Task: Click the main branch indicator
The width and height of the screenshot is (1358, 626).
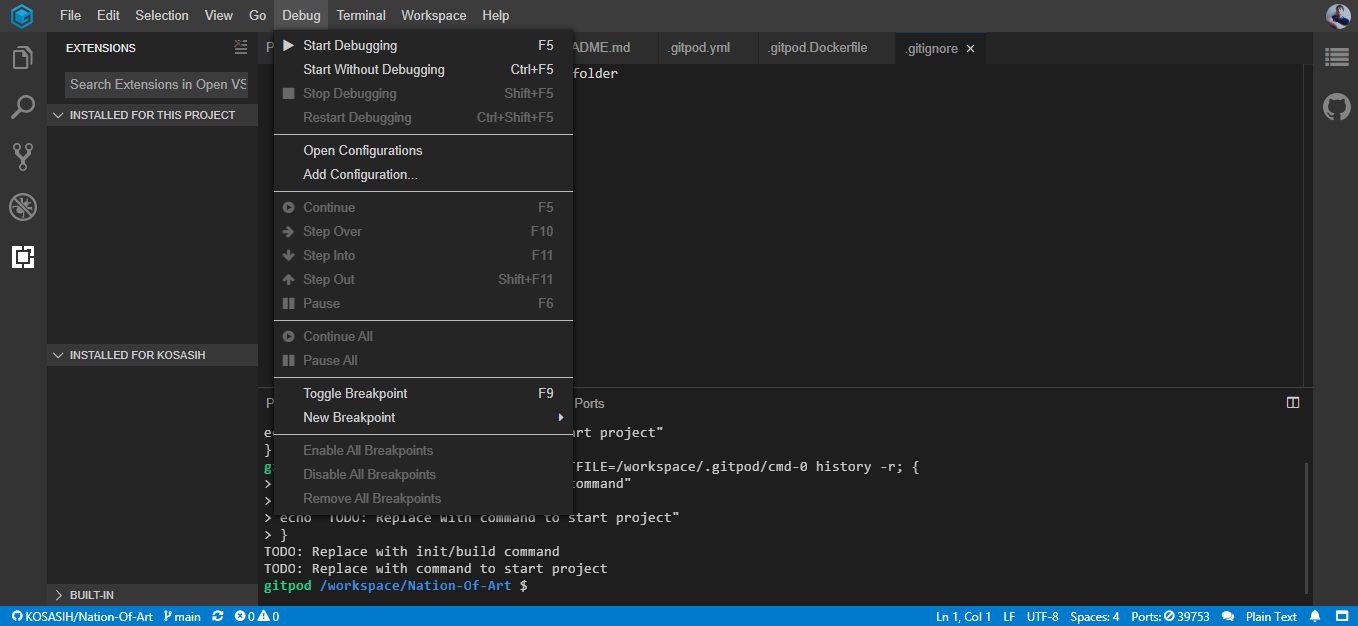Action: coord(181,617)
